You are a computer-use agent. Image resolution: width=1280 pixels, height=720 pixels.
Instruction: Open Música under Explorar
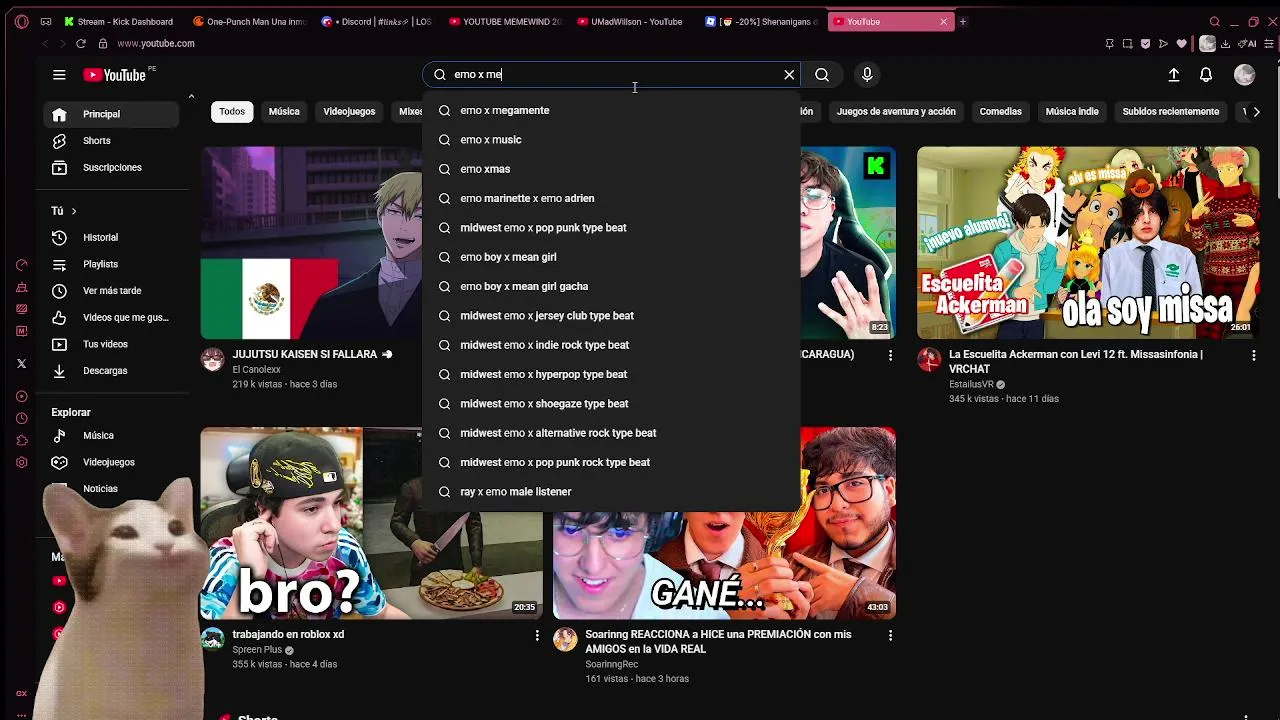click(111, 436)
